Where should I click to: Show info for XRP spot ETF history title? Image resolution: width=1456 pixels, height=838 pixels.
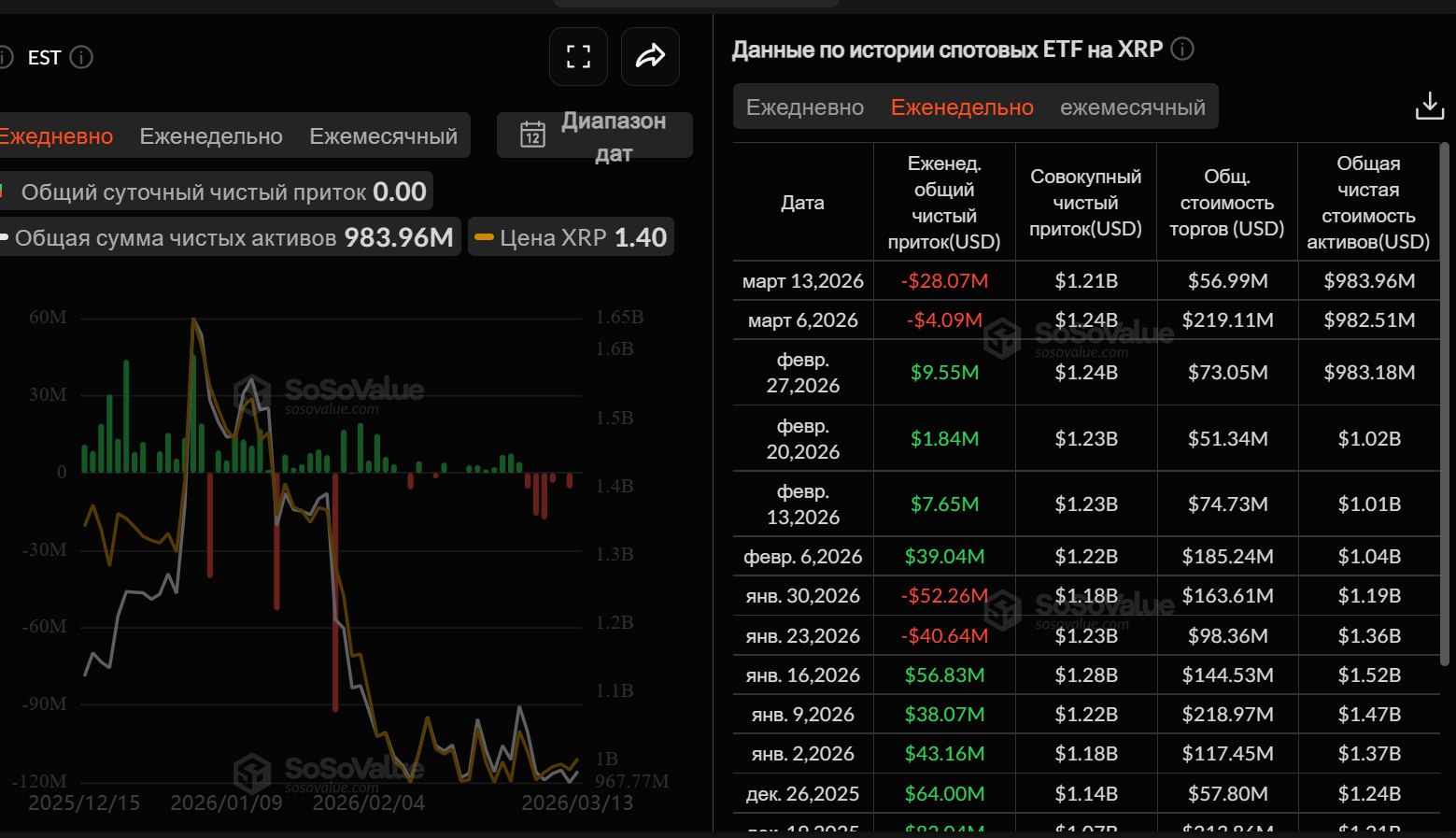1182,50
